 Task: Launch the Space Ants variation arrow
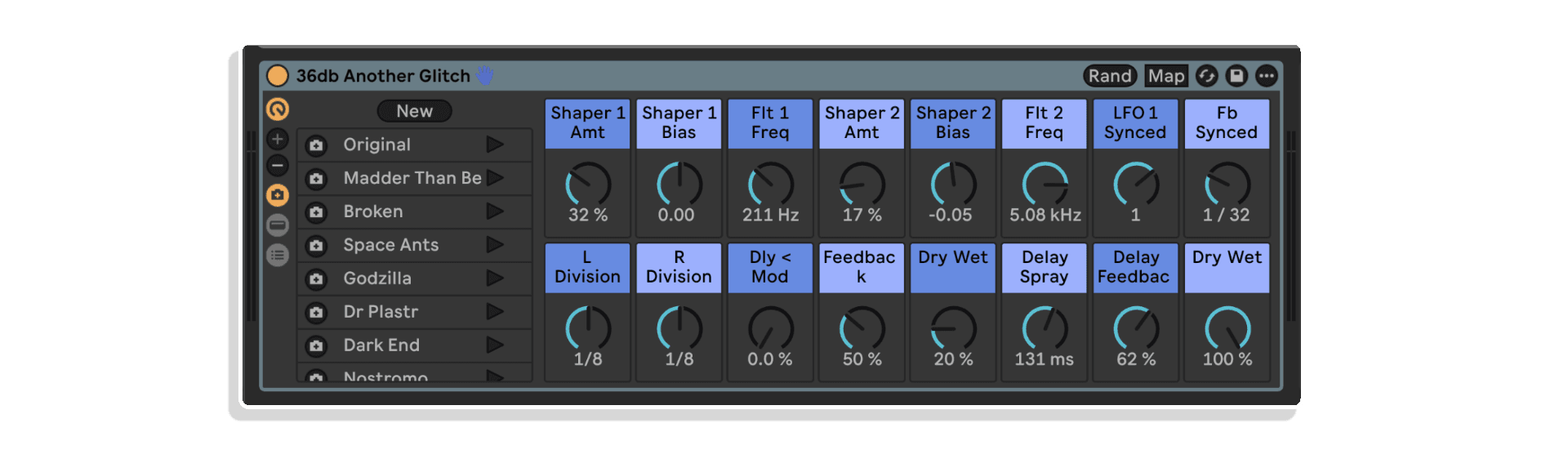pos(495,245)
